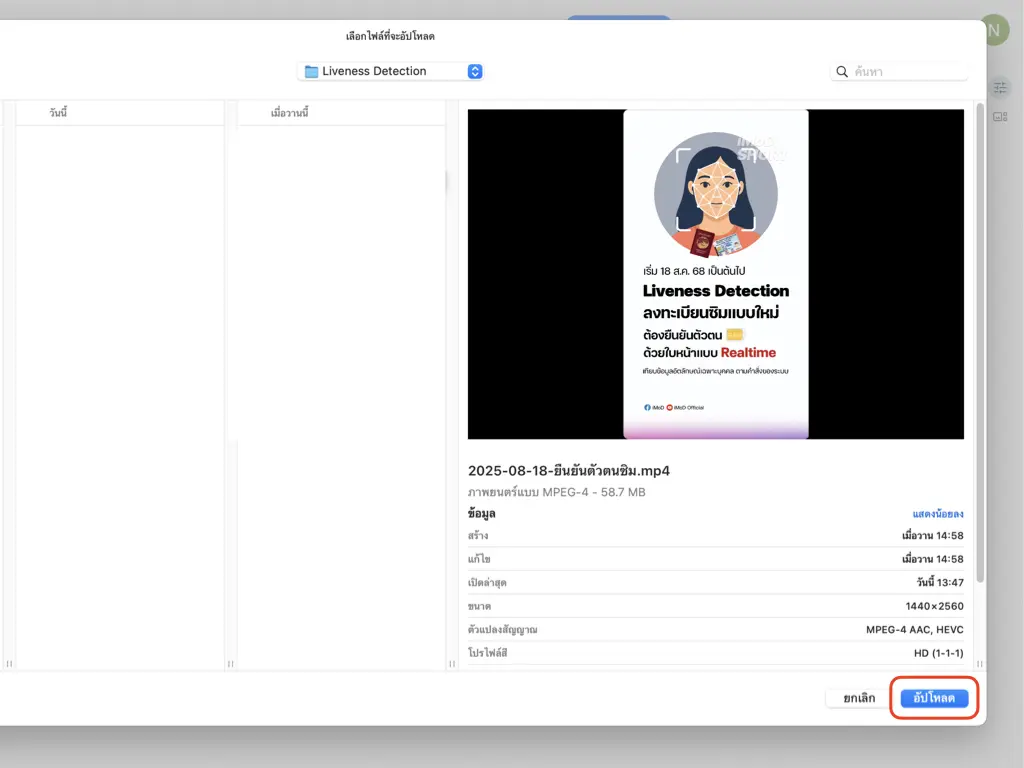Click the preview pane vertical scrollbar

coord(980,340)
